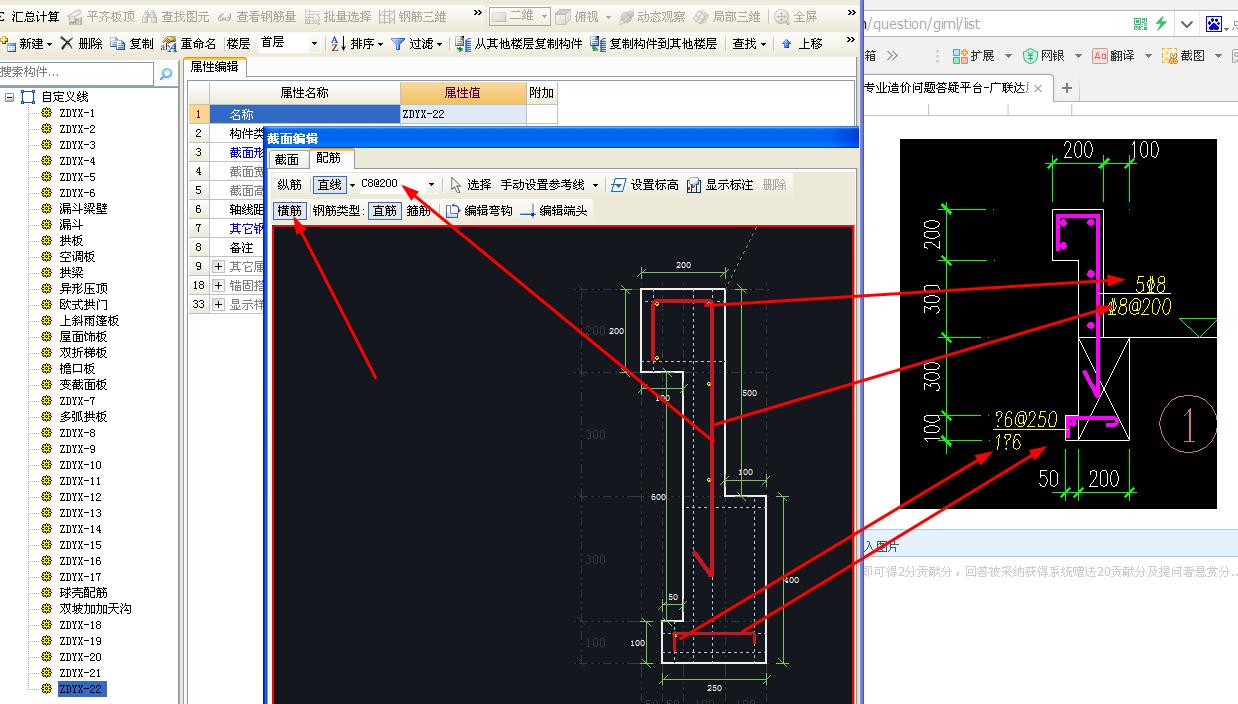The image size is (1238, 704).
Task: Select ZDYX-22 in the component tree
Action: (x=80, y=689)
